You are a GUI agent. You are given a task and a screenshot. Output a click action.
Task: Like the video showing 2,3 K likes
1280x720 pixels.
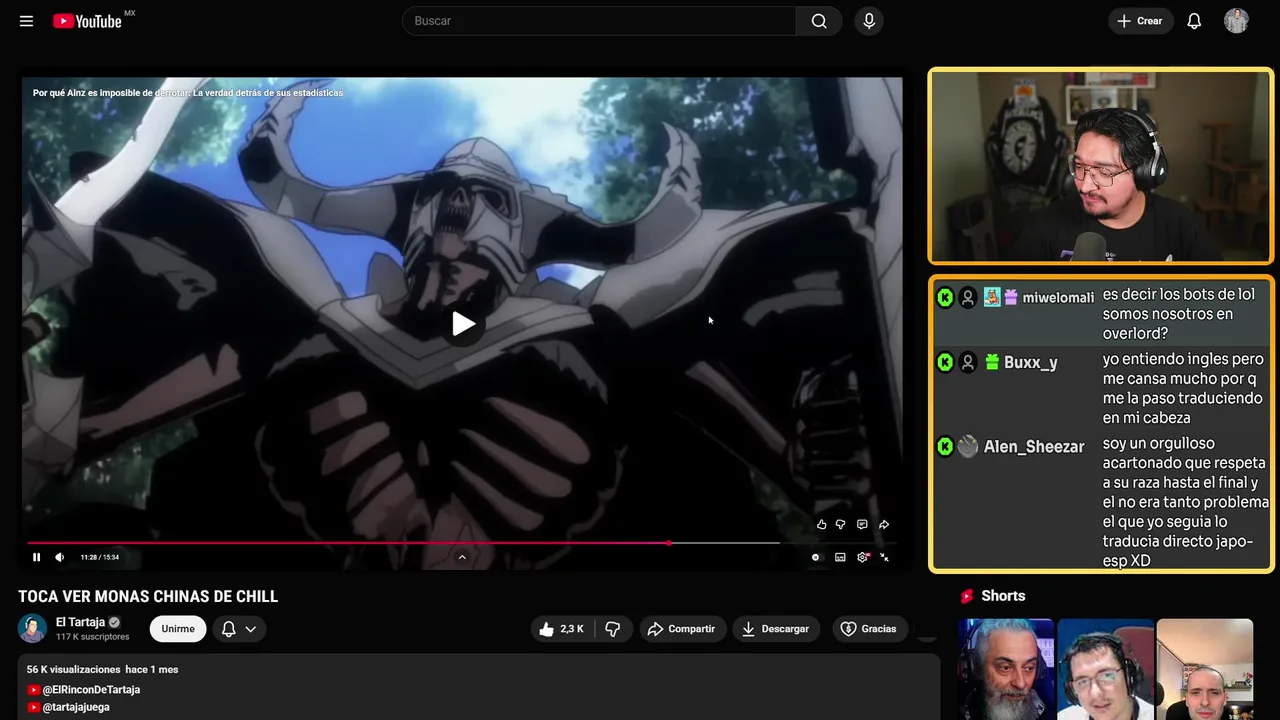562,629
